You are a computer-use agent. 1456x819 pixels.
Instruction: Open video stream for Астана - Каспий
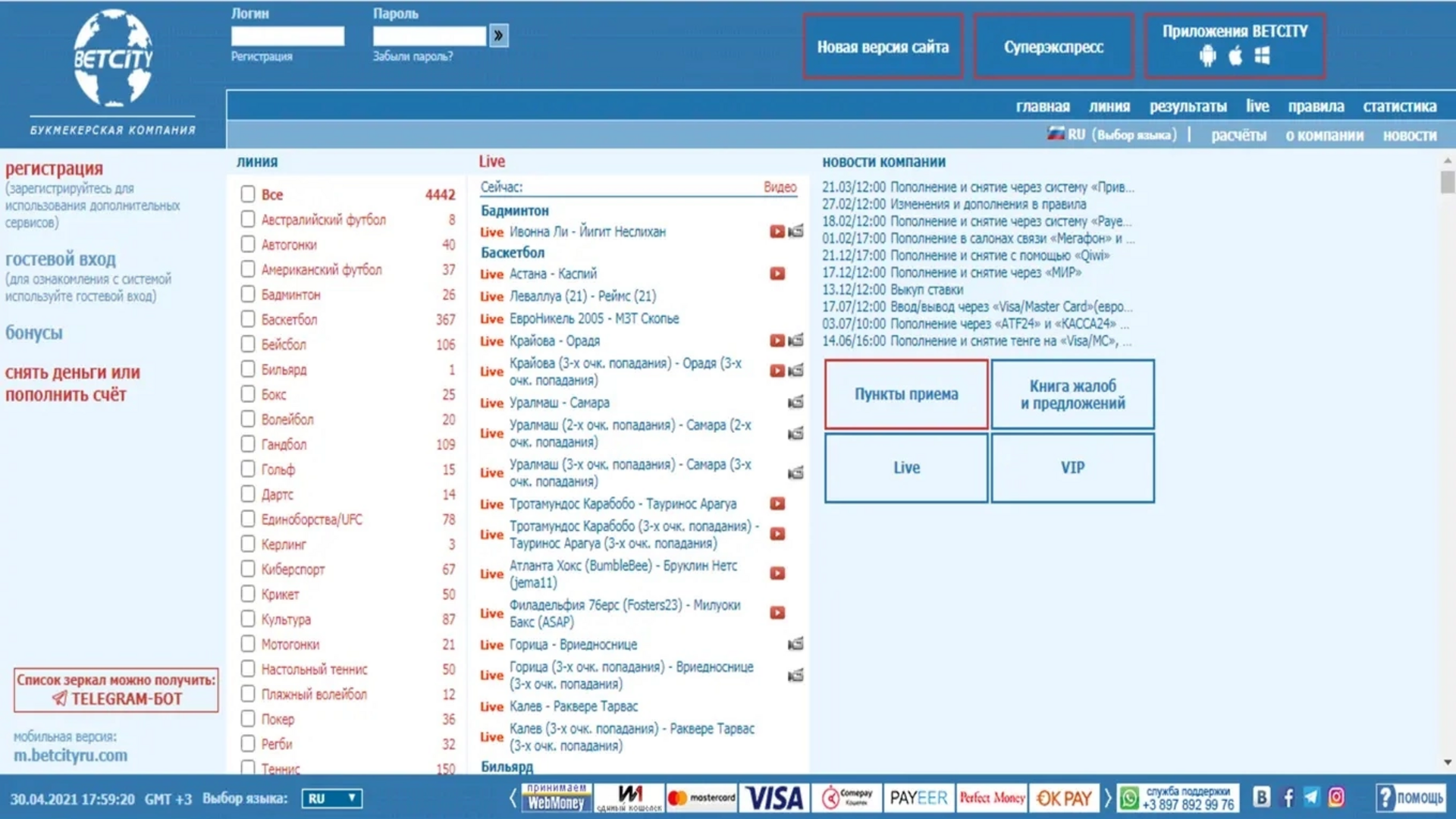click(777, 274)
